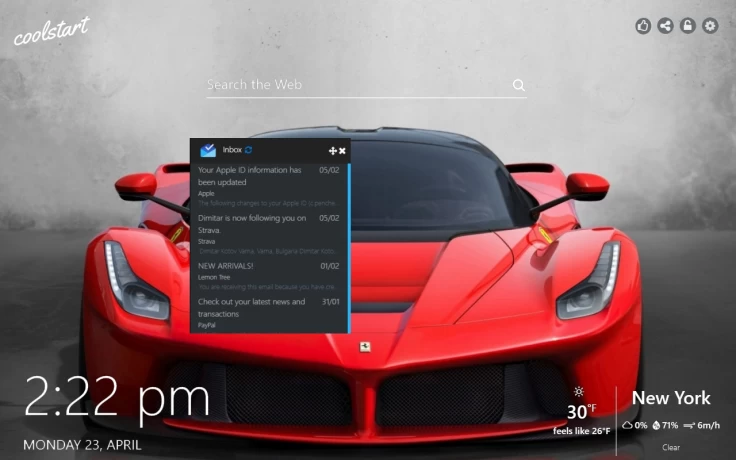Click the Inbox mail envelope icon
This screenshot has width=736, height=460.
(x=207, y=150)
